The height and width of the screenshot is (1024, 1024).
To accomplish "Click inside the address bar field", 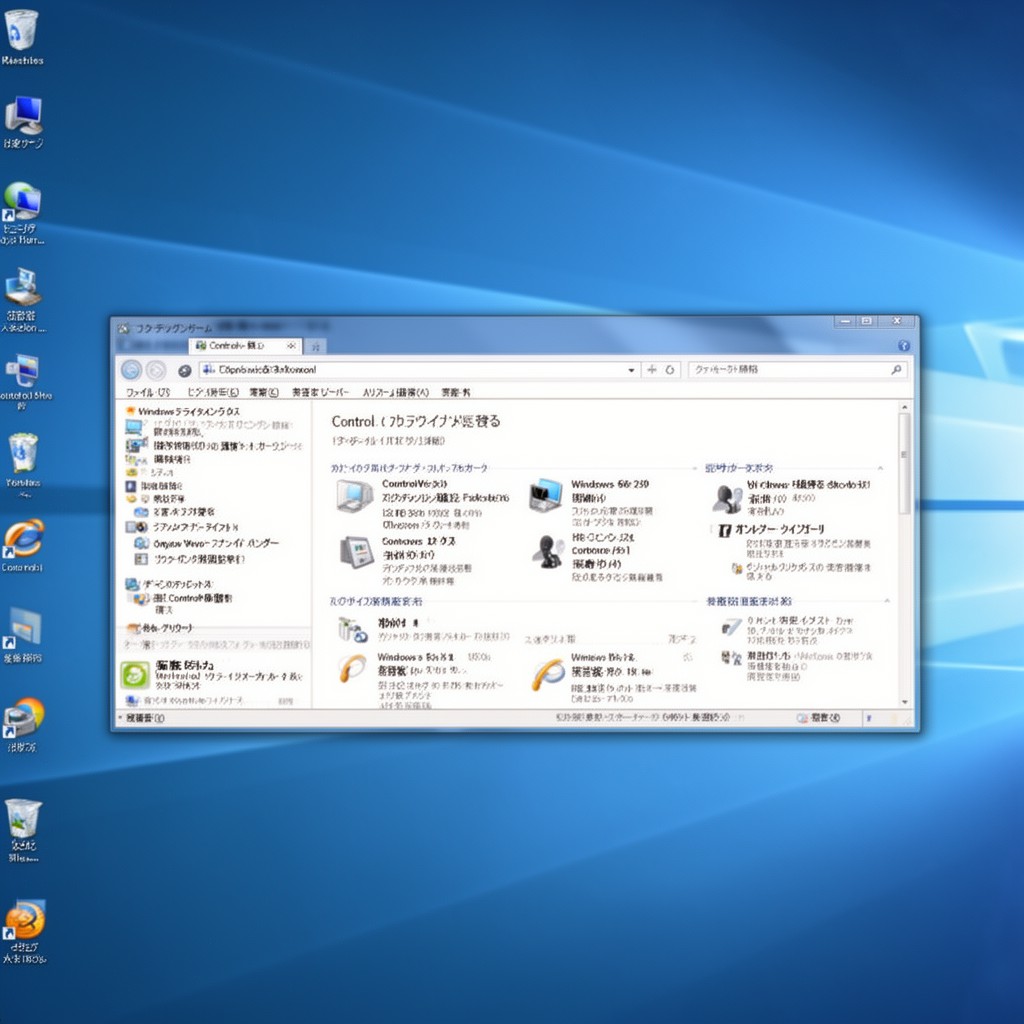I will 418,370.
